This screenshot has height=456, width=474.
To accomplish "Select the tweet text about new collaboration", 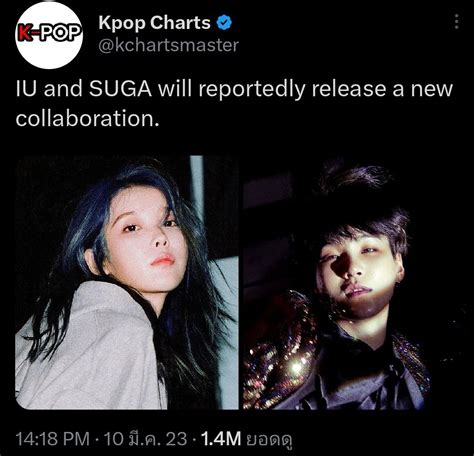I will [234, 104].
